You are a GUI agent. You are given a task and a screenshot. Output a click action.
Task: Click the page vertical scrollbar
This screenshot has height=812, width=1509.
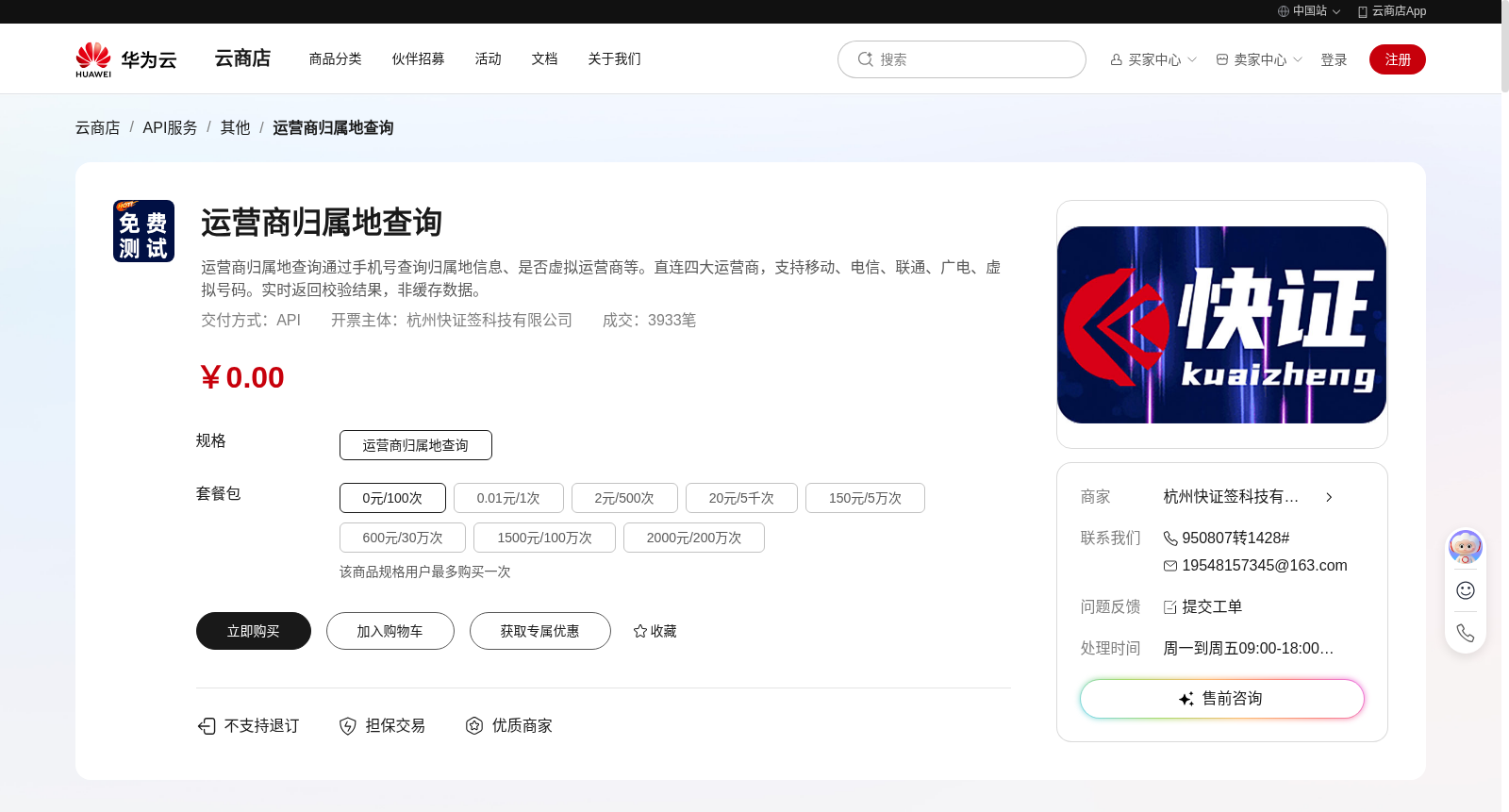1505,47
